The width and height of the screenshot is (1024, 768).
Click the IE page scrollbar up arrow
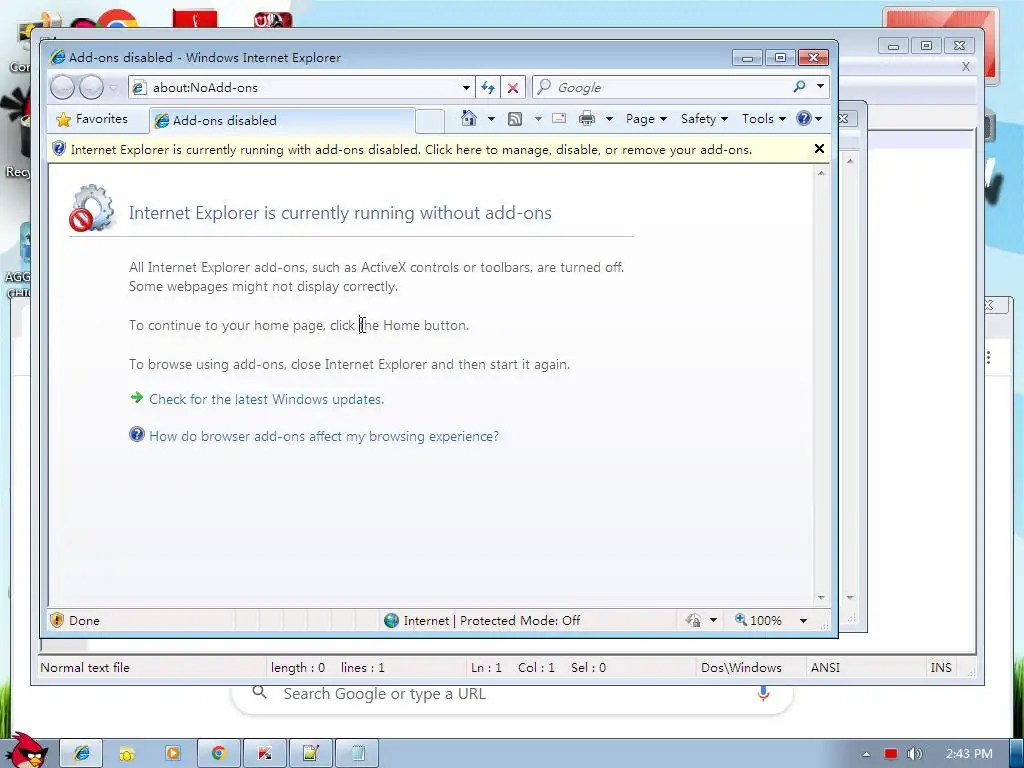821,173
